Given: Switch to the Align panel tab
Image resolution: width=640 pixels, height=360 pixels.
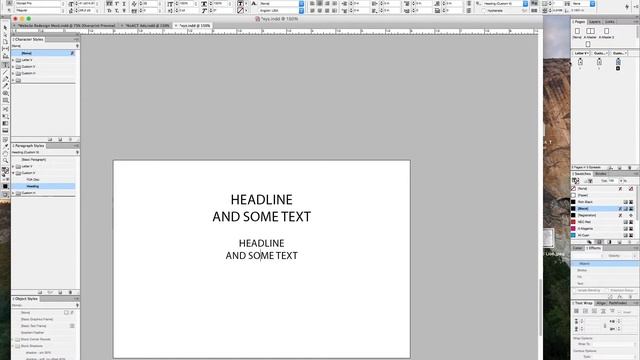Looking at the screenshot, I should coord(601,303).
